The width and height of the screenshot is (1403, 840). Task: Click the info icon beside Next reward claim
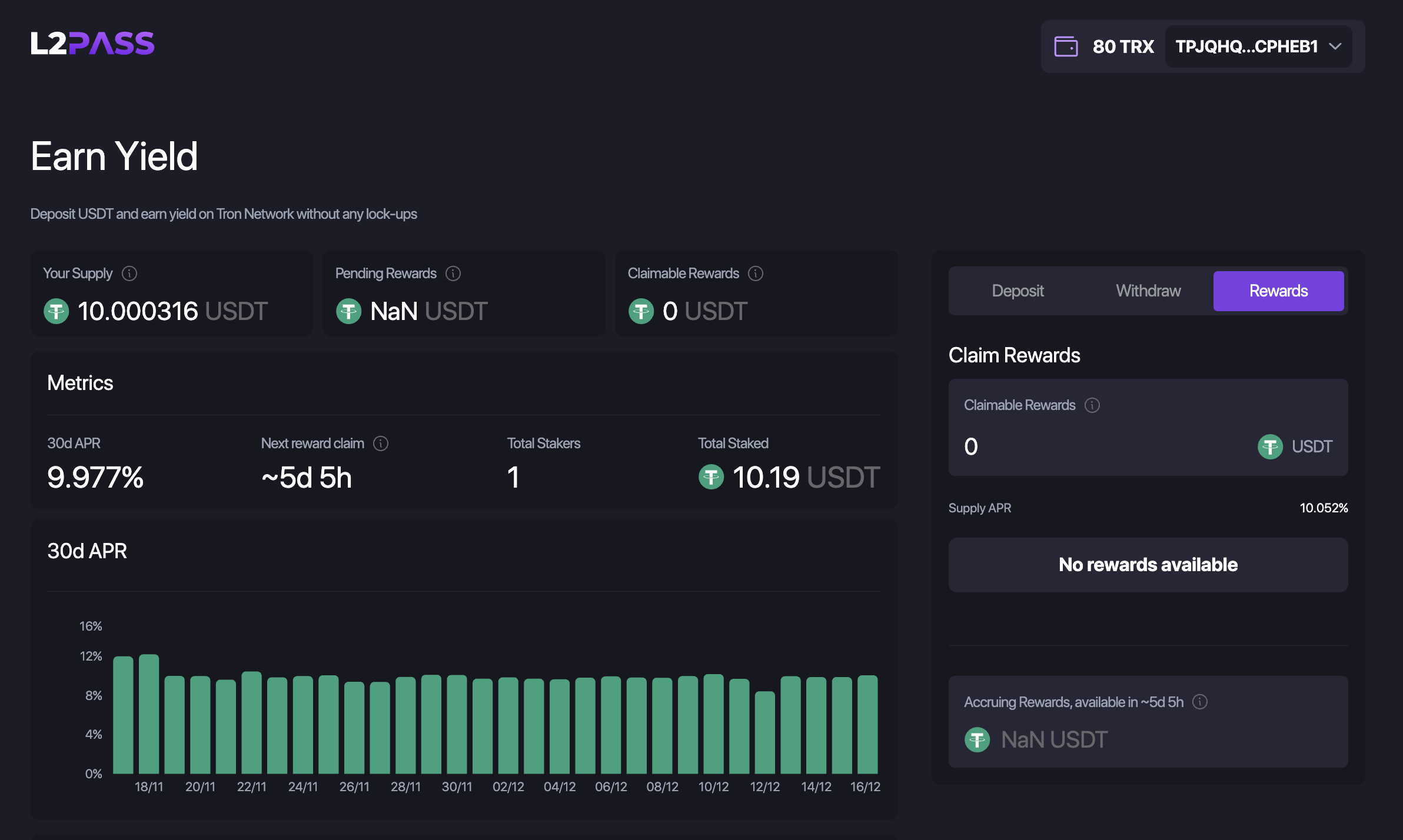[x=380, y=444]
